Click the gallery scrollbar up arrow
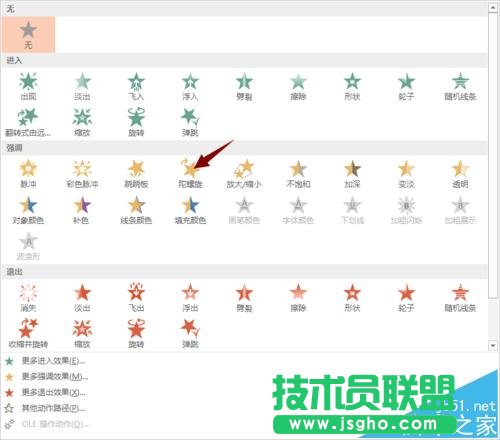500x440 pixels. 493,7
